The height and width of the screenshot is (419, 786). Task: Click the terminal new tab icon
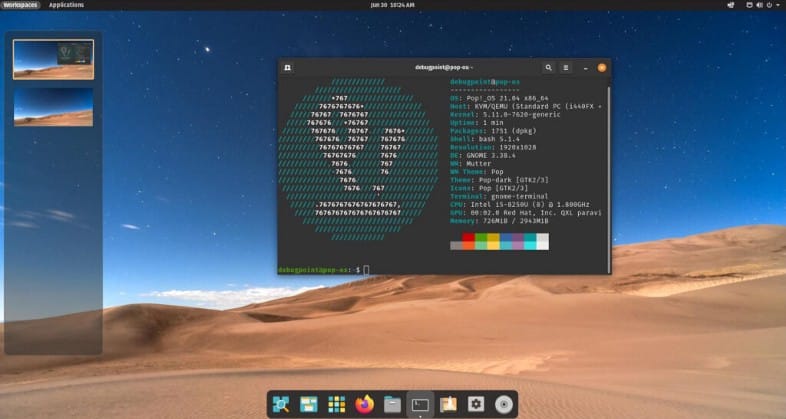pos(288,68)
